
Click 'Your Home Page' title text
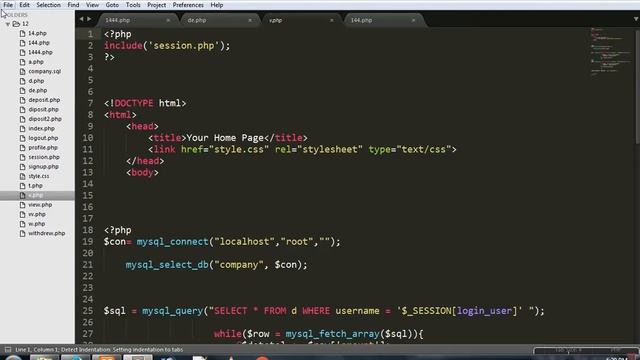pos(225,138)
